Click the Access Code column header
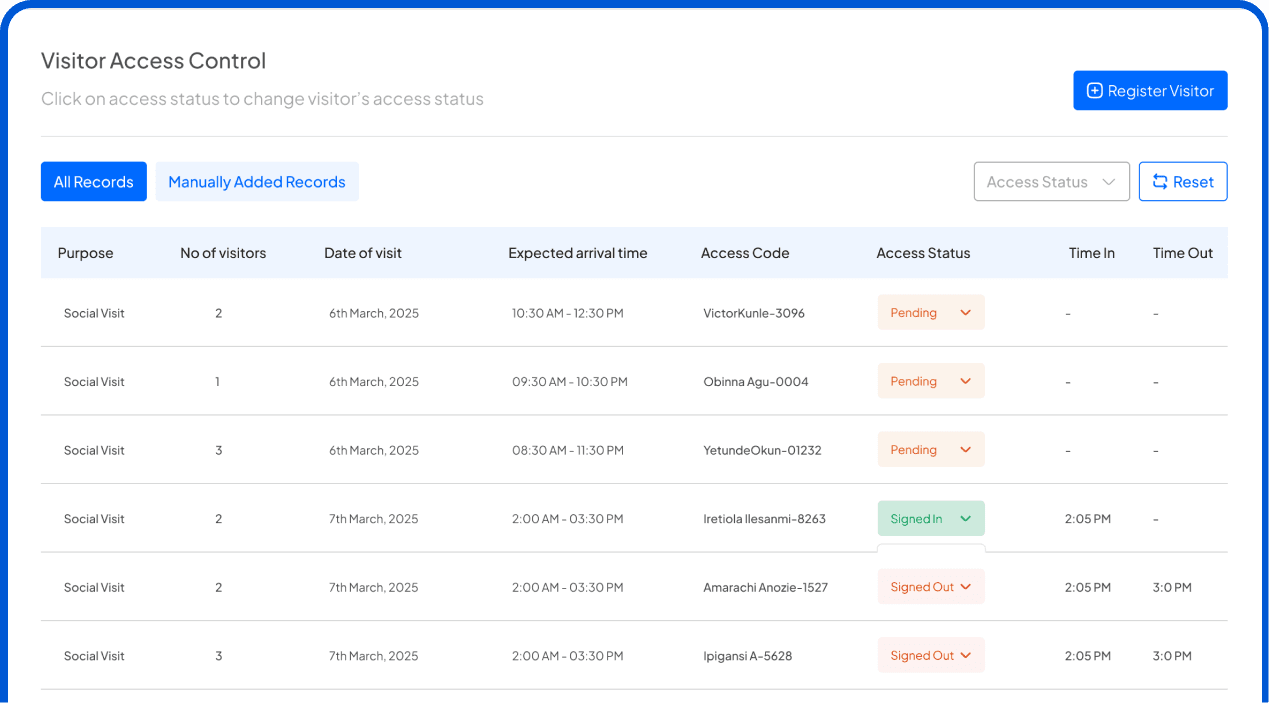1269x703 pixels. pyautogui.click(x=745, y=253)
